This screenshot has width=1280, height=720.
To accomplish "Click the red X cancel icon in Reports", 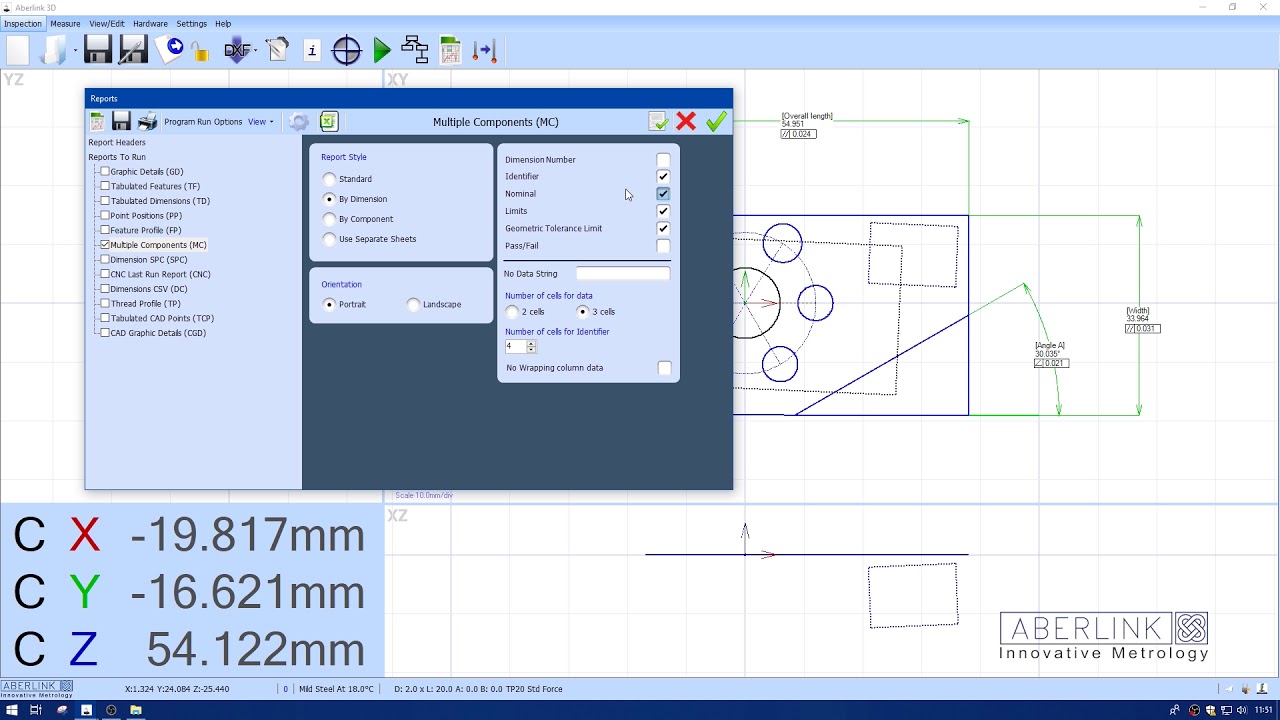I will (686, 122).
